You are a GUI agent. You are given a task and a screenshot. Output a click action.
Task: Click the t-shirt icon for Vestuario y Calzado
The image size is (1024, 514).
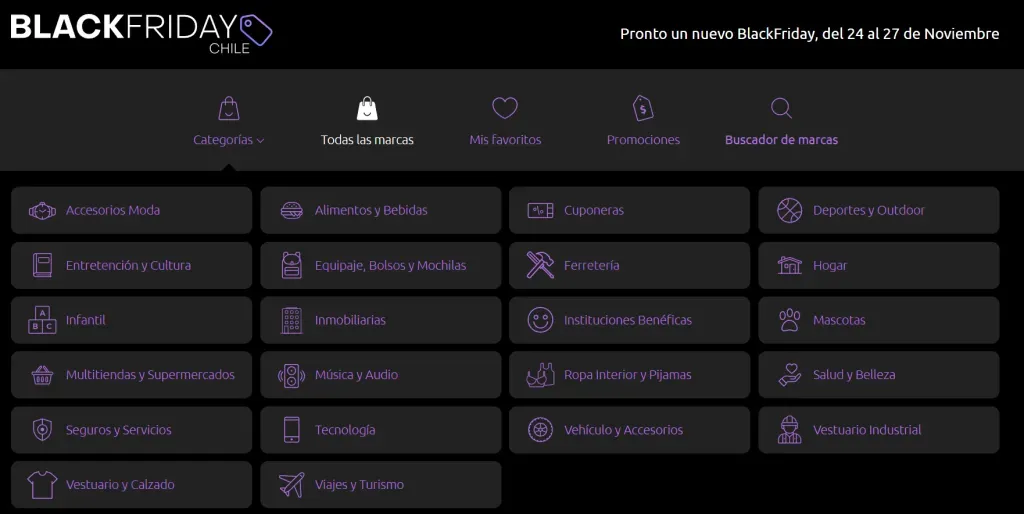42,485
